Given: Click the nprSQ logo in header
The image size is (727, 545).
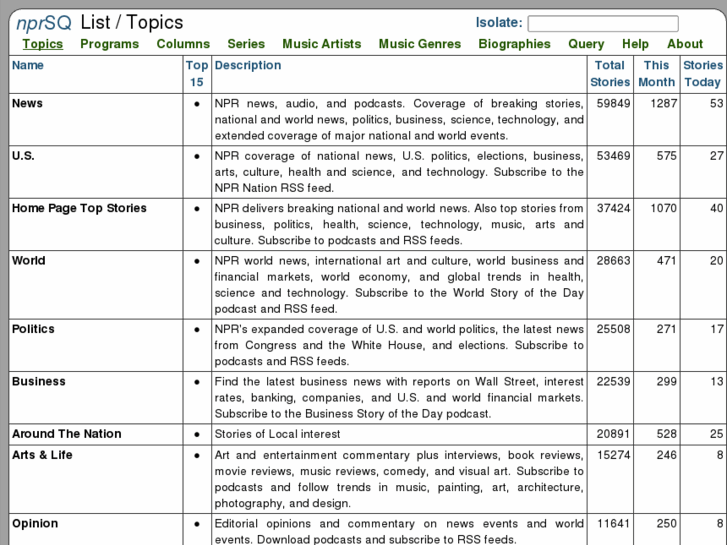Looking at the screenshot, I should click(x=44, y=22).
